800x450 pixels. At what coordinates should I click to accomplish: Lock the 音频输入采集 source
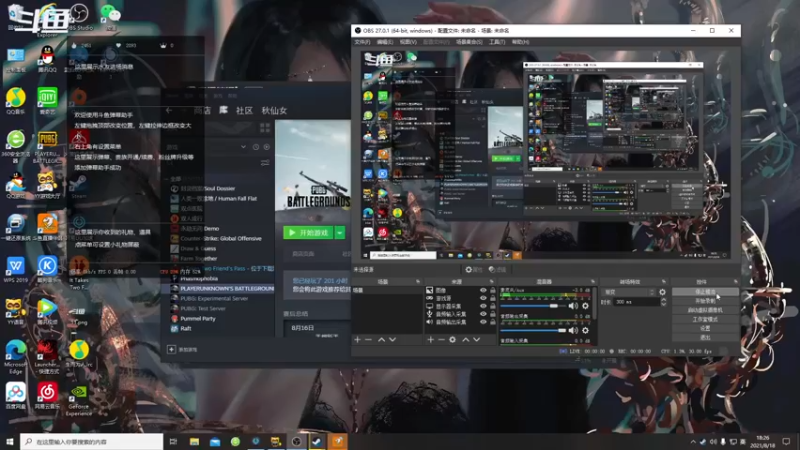coord(492,314)
